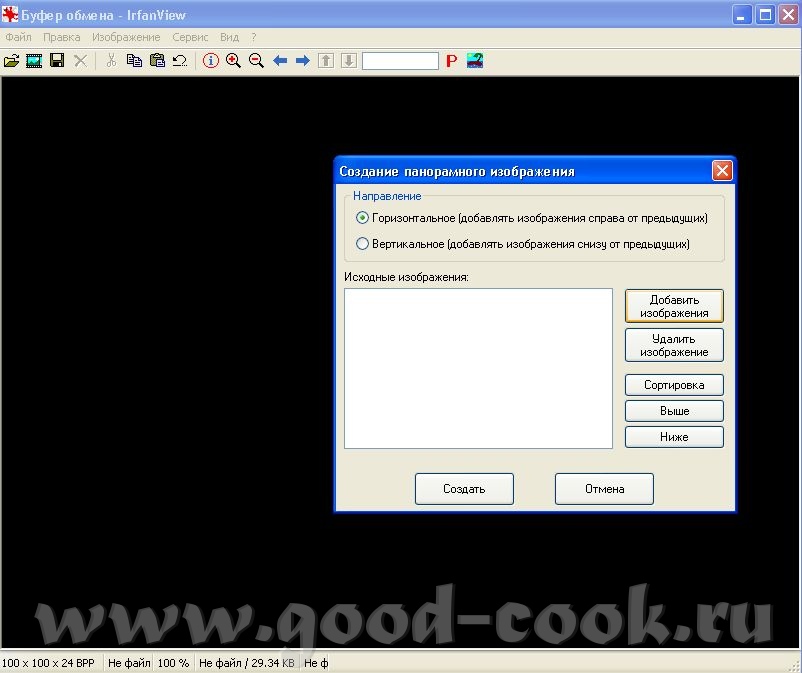The height and width of the screenshot is (673, 802).
Task: Open image Information red circle icon
Action: pyautogui.click(x=210, y=61)
